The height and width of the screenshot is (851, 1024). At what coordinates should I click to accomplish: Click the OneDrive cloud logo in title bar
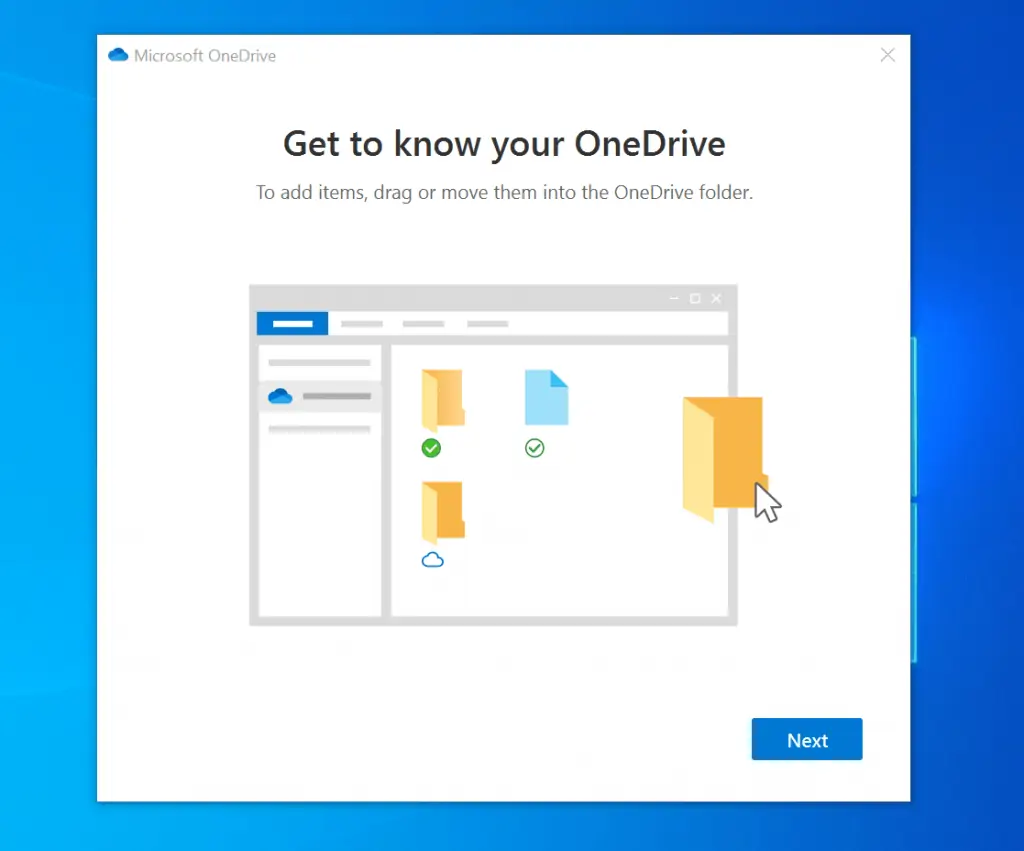(118, 55)
